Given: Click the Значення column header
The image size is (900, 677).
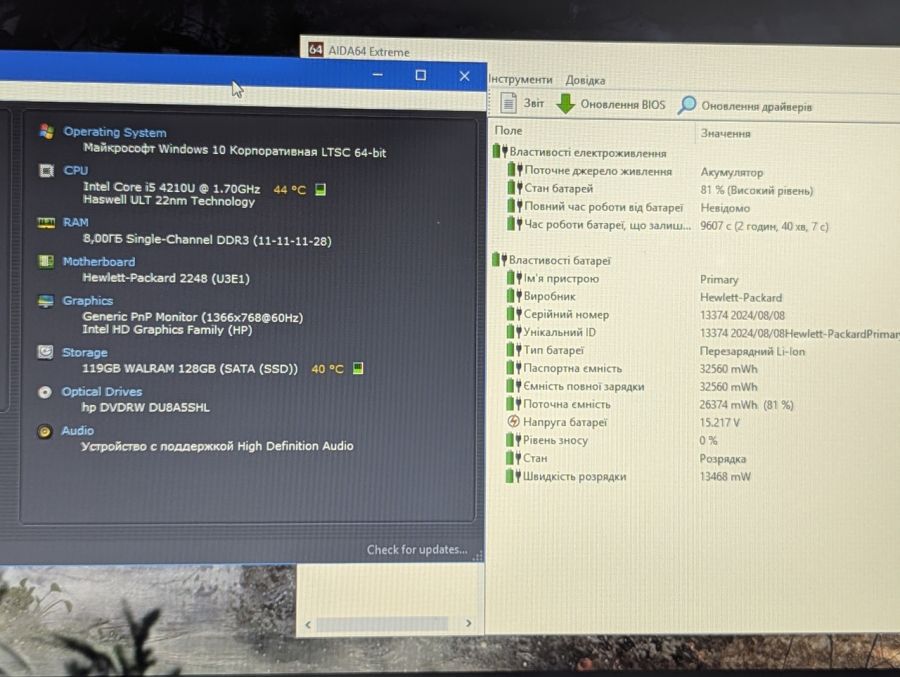Looking at the screenshot, I should click(x=726, y=133).
